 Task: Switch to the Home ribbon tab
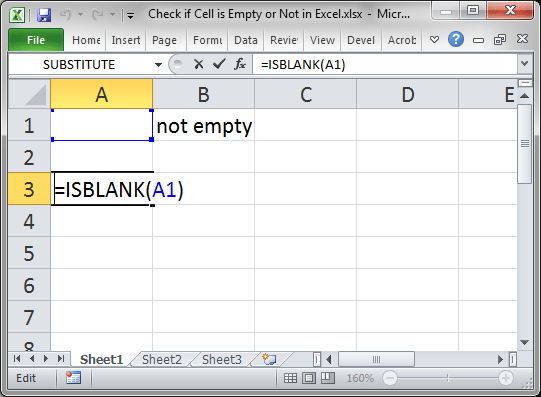(86, 40)
